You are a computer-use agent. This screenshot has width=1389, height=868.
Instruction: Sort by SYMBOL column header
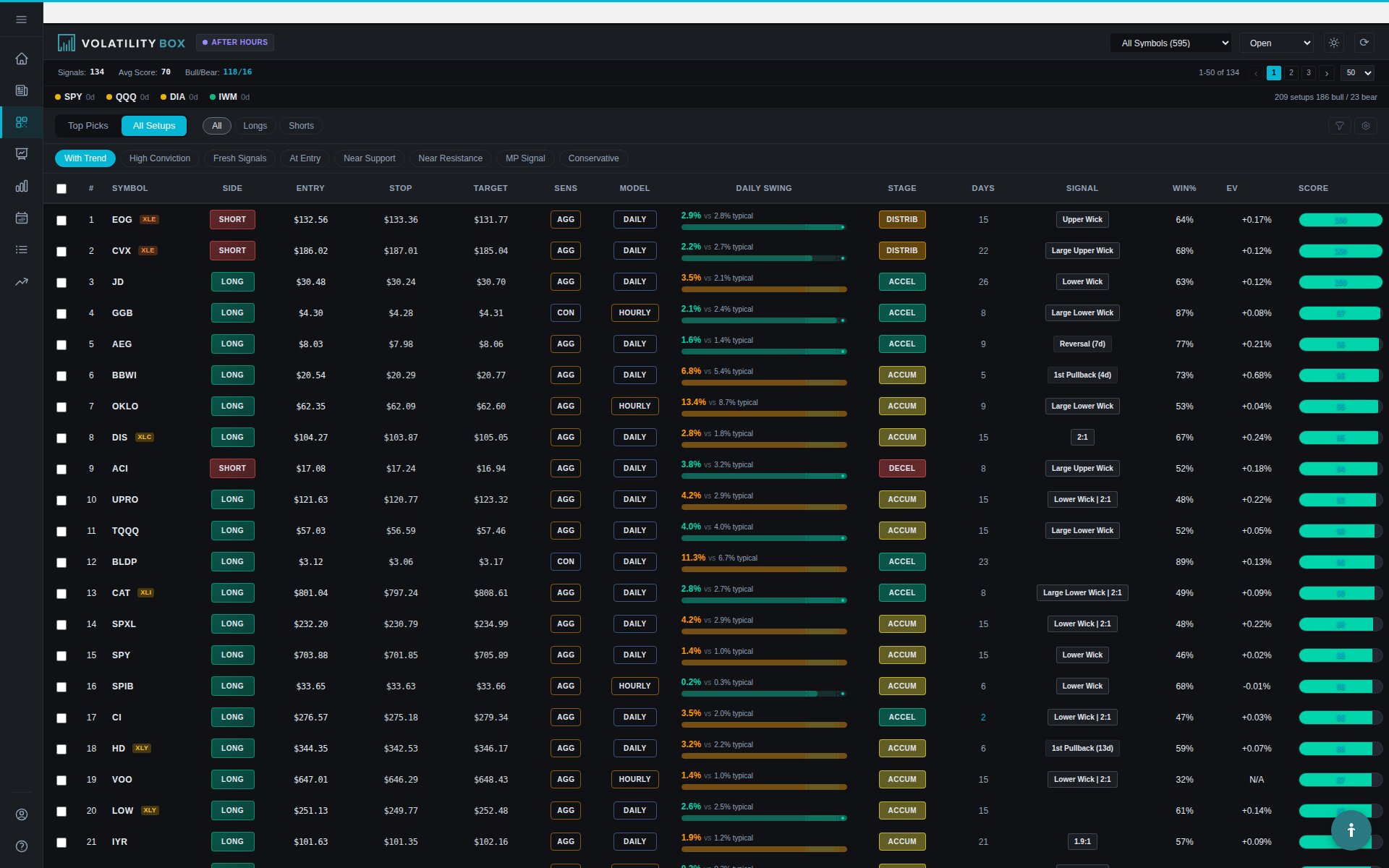click(130, 188)
